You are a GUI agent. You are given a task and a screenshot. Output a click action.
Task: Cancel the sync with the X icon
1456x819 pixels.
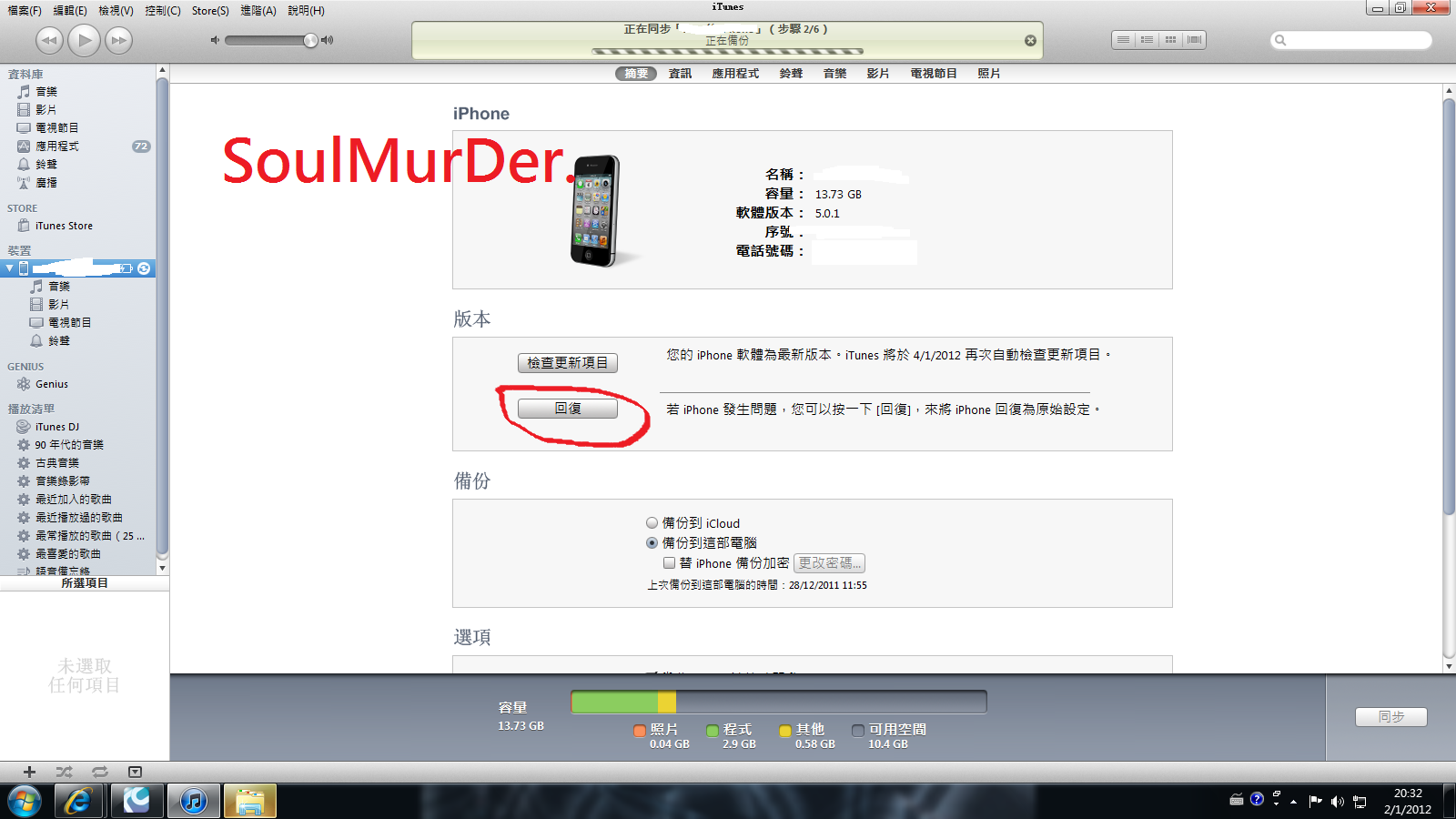click(x=1030, y=41)
